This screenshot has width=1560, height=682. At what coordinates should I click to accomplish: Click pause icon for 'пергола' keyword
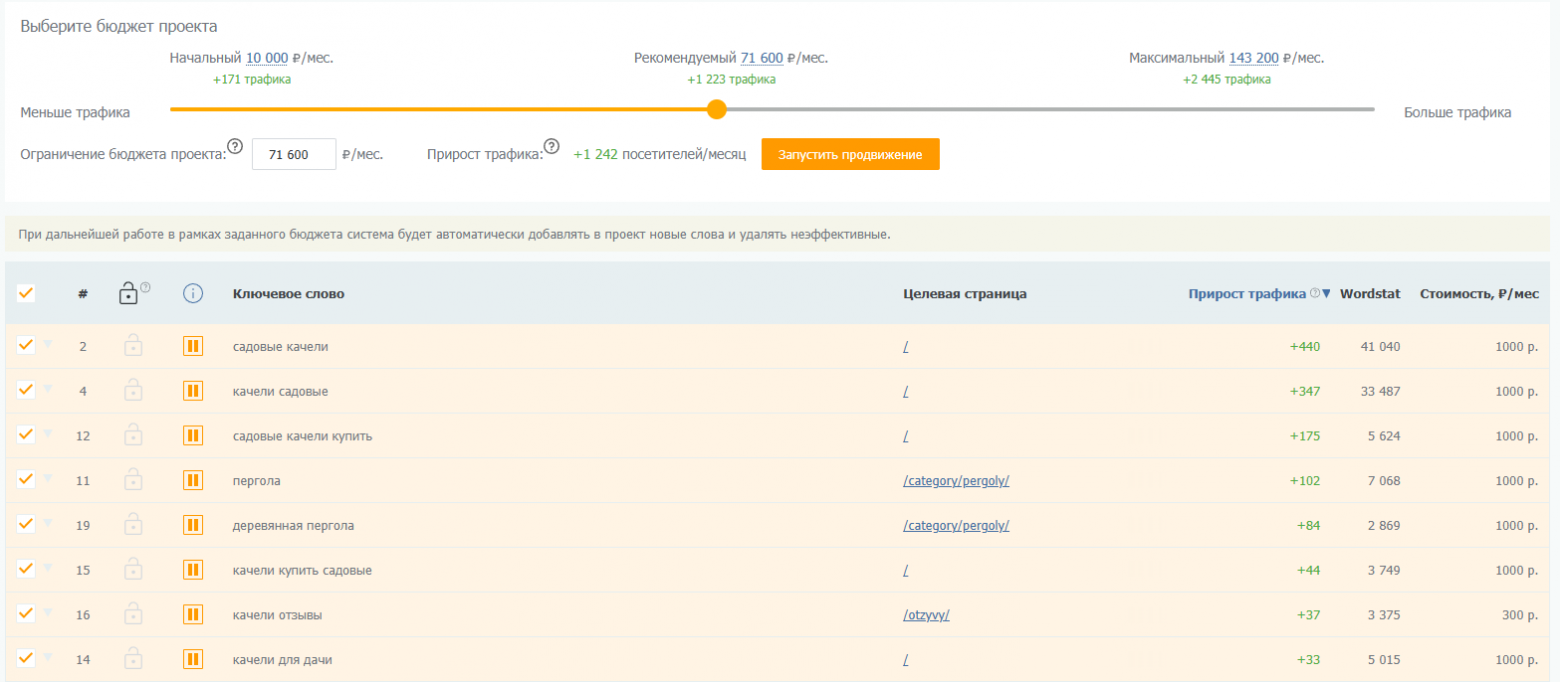[193, 480]
